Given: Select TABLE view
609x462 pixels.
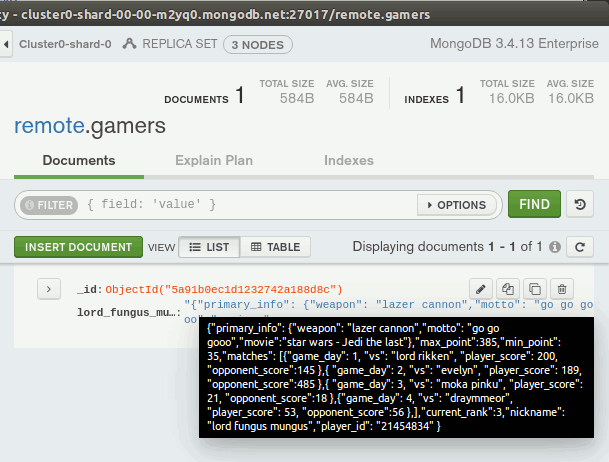Looking at the screenshot, I should (x=275, y=247).
